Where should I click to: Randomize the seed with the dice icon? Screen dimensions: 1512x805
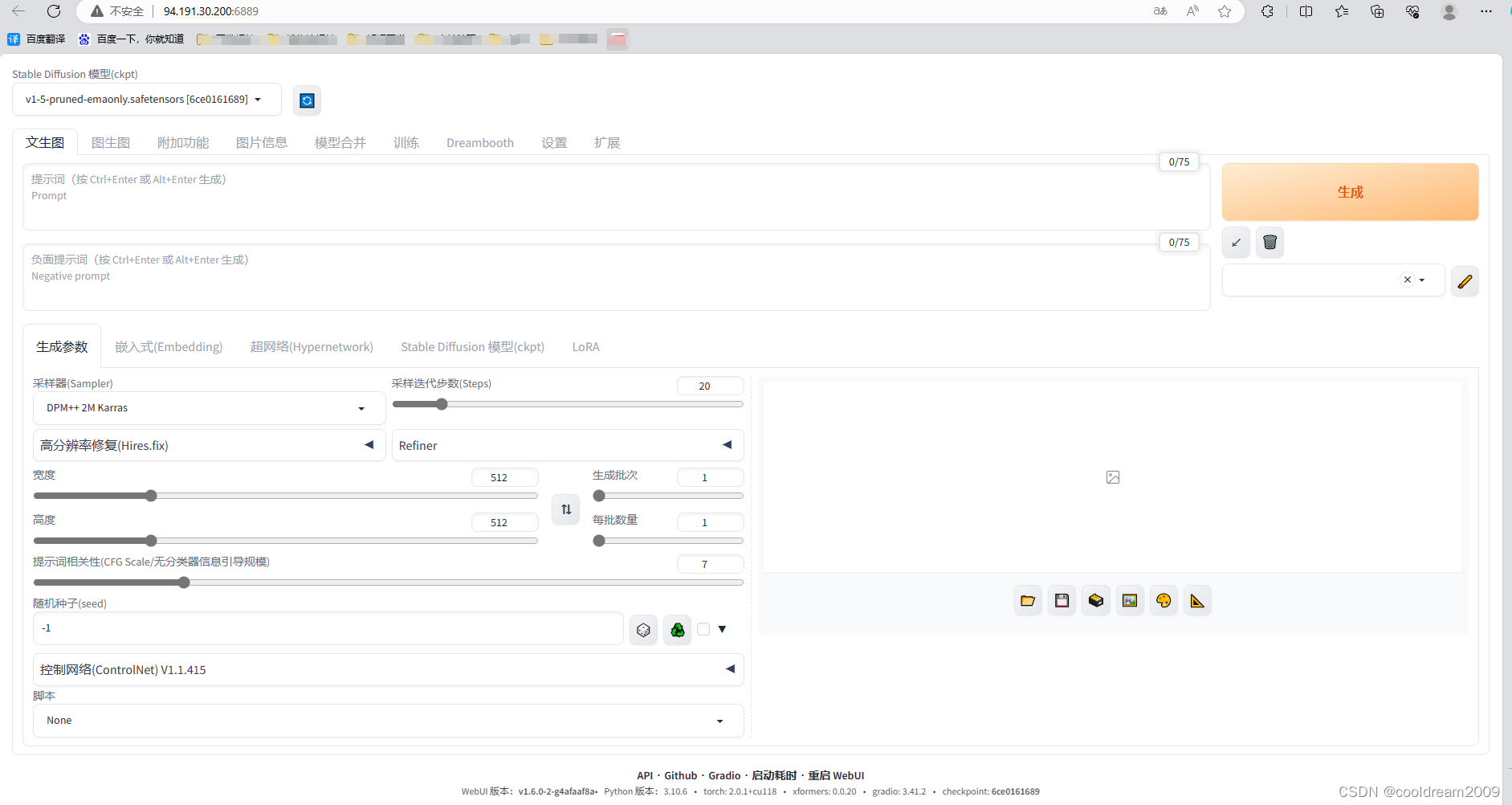[x=643, y=630]
